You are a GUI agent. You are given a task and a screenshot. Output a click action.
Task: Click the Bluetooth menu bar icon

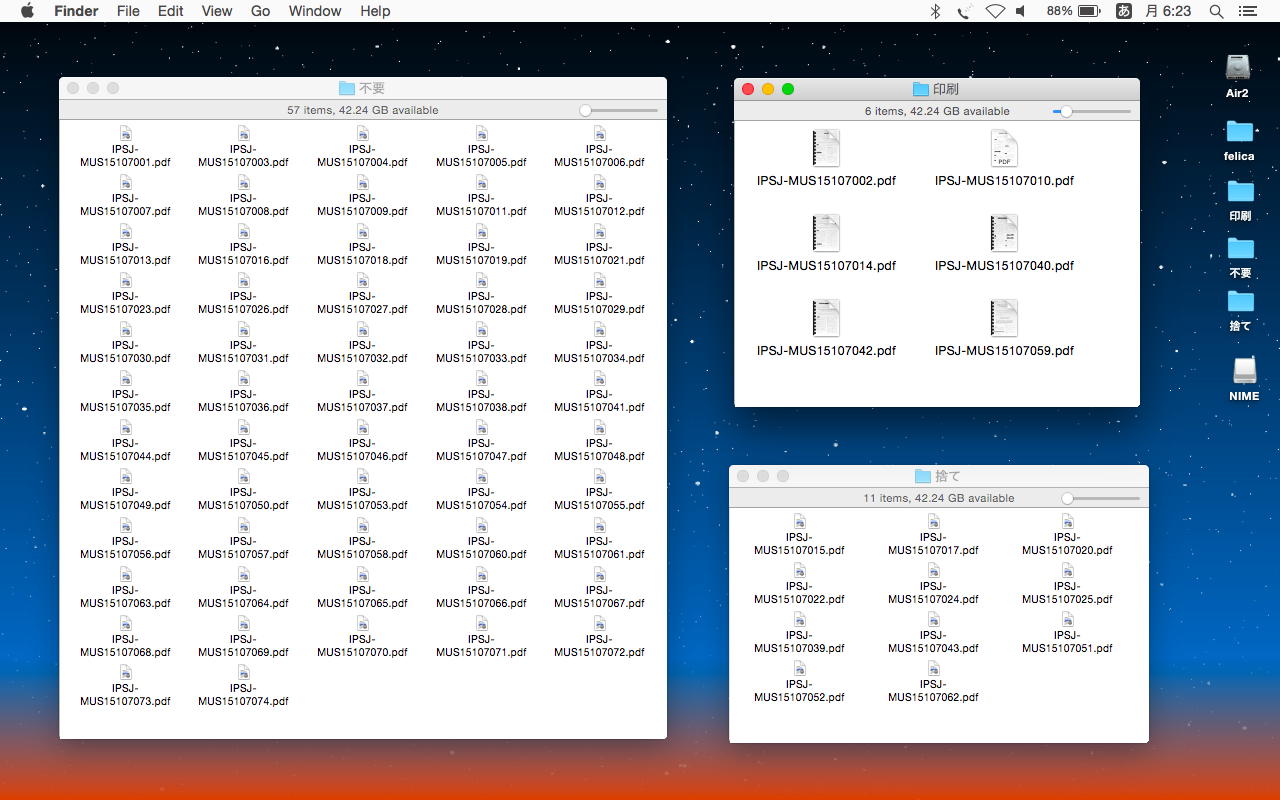936,11
